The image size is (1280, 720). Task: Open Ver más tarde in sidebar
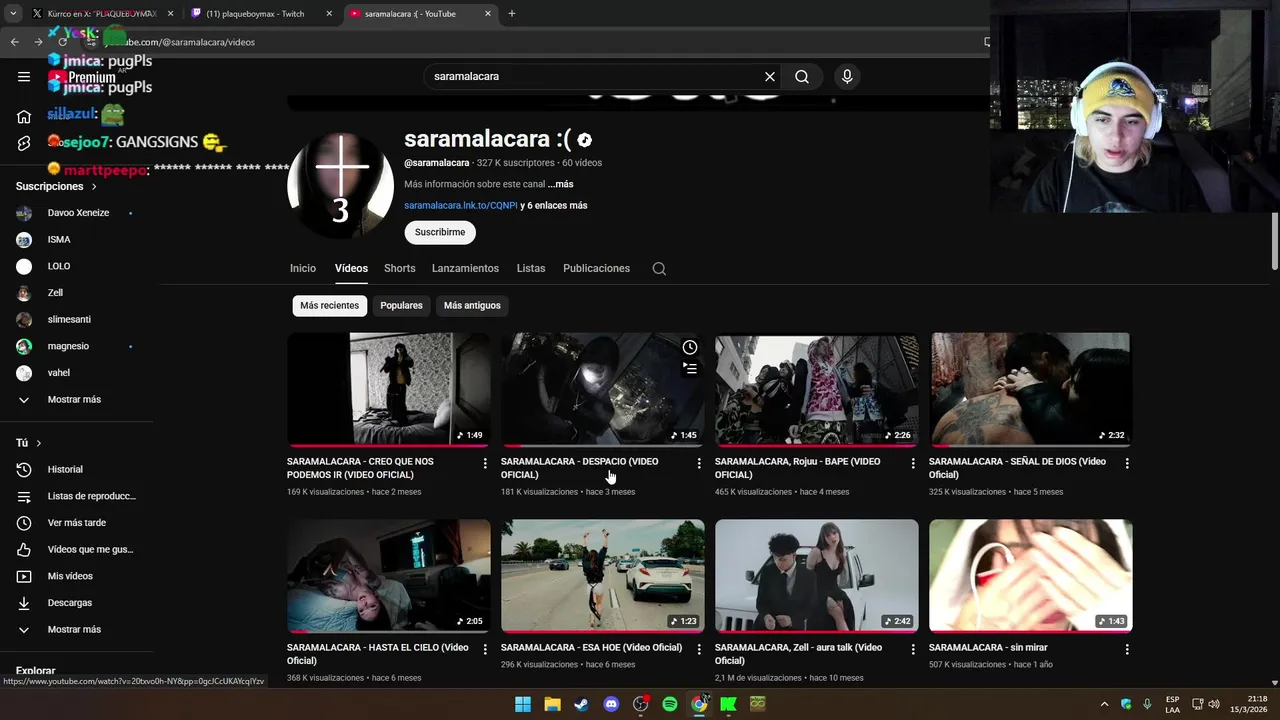point(76,523)
